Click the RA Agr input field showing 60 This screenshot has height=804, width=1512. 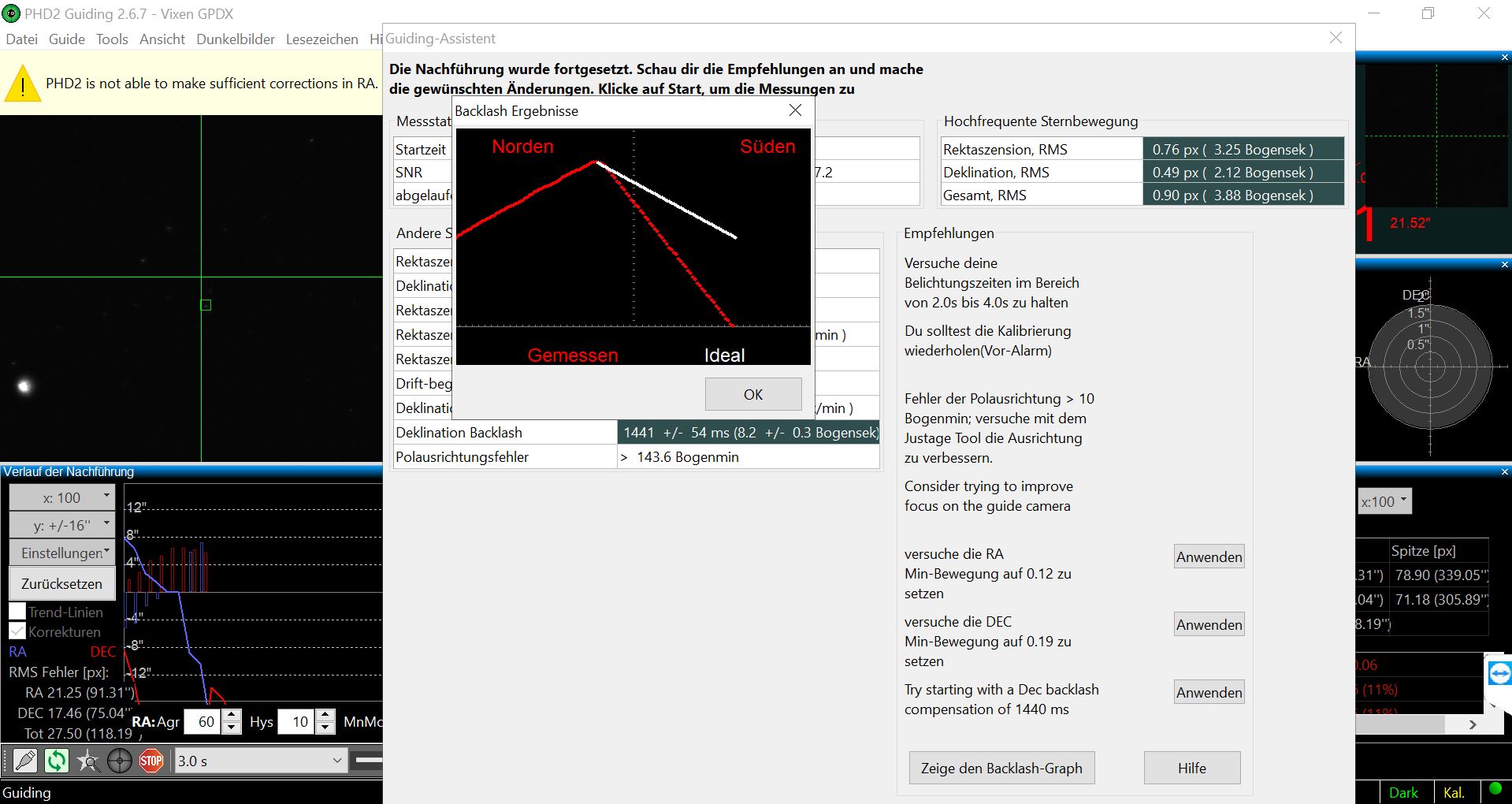coord(203,721)
